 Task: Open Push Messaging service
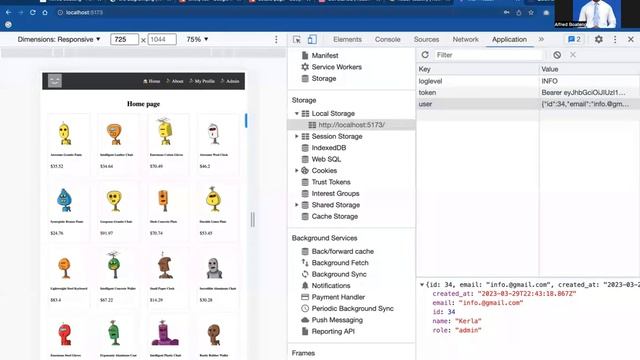click(337, 320)
